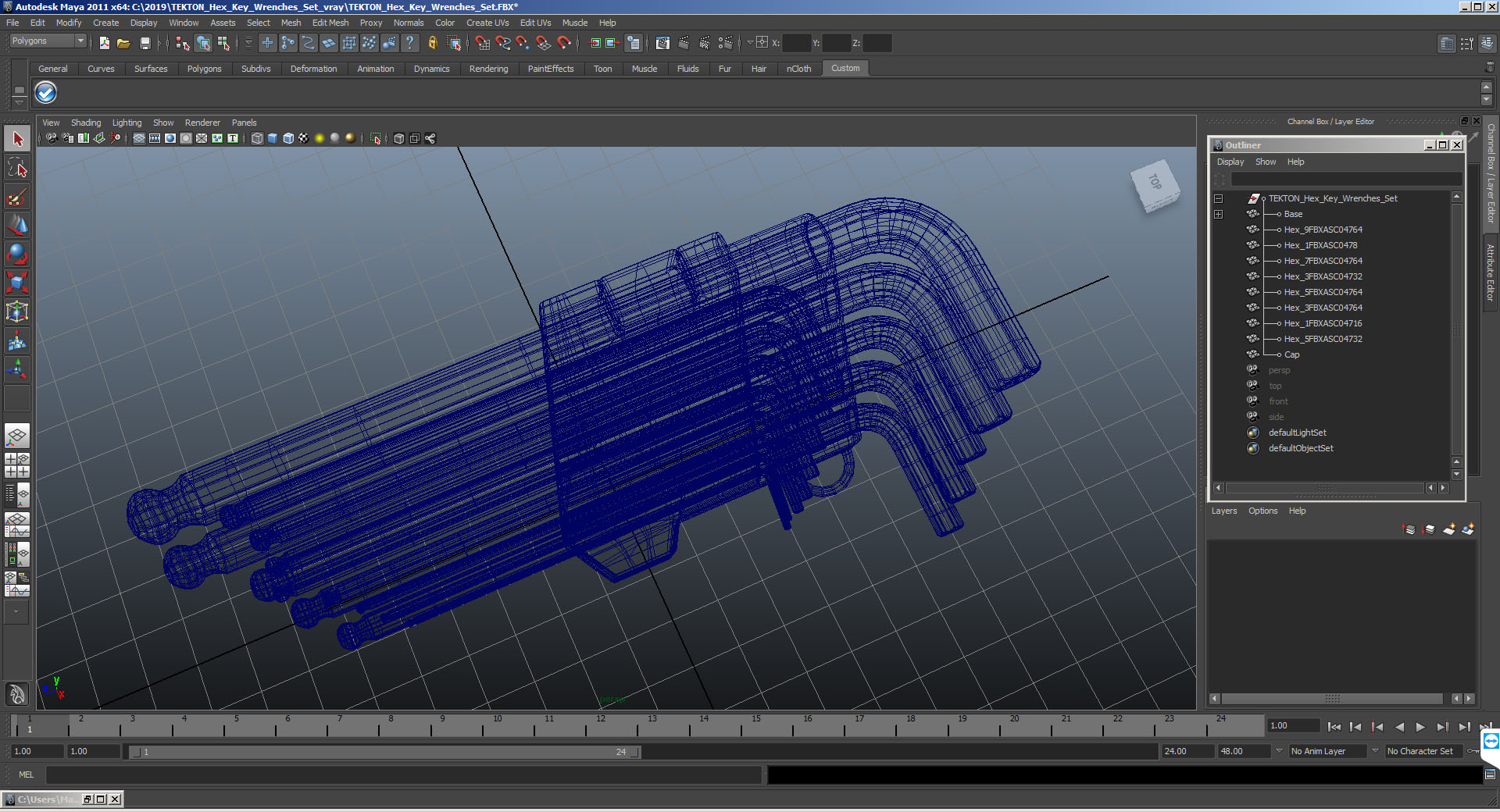Toggle viewport grid display icon

pyautogui.click(x=139, y=138)
